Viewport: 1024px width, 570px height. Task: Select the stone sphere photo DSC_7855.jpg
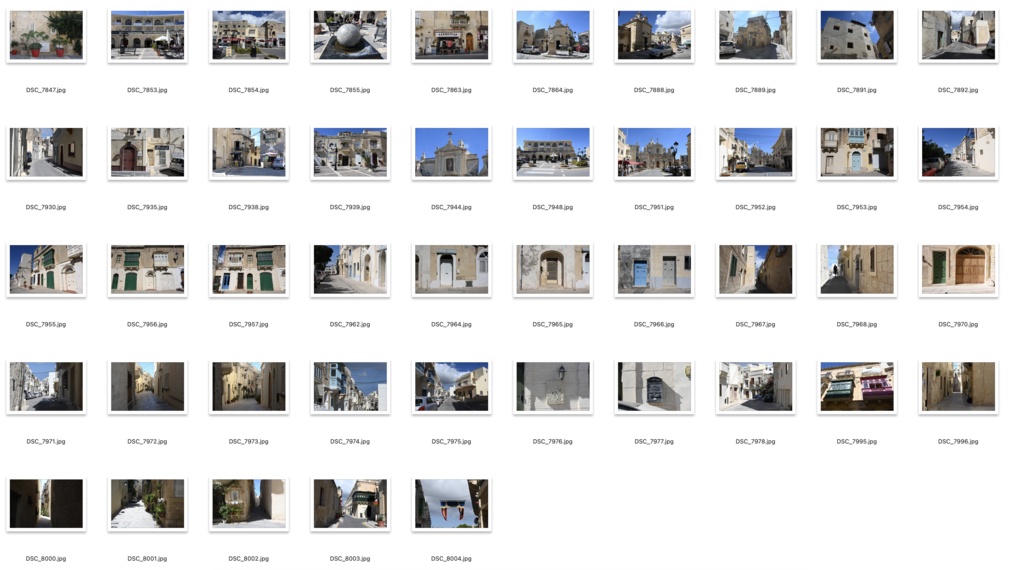(350, 35)
